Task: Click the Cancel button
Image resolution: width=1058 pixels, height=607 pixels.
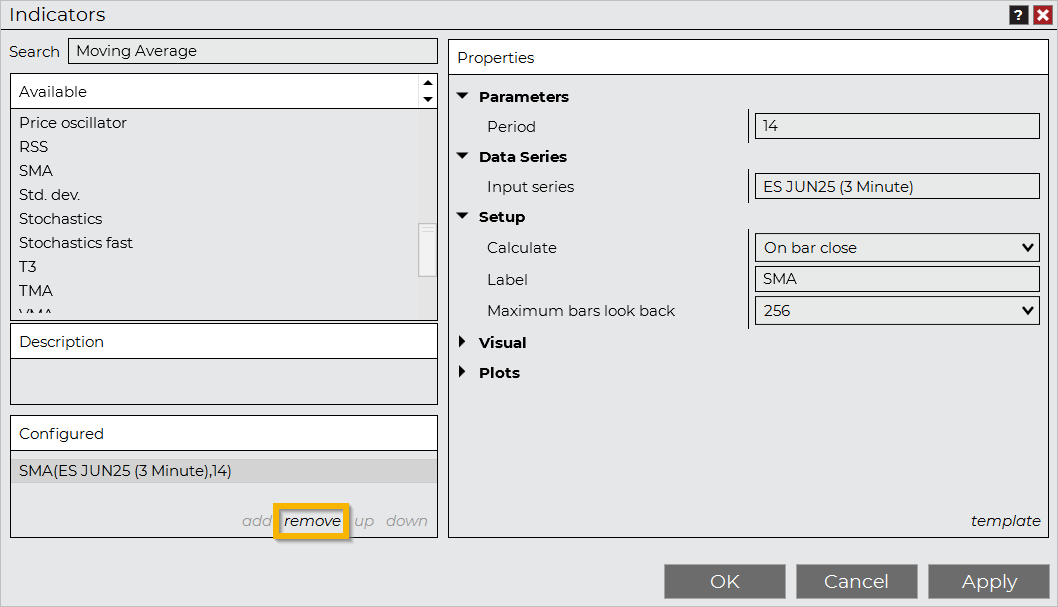Action: click(x=856, y=581)
